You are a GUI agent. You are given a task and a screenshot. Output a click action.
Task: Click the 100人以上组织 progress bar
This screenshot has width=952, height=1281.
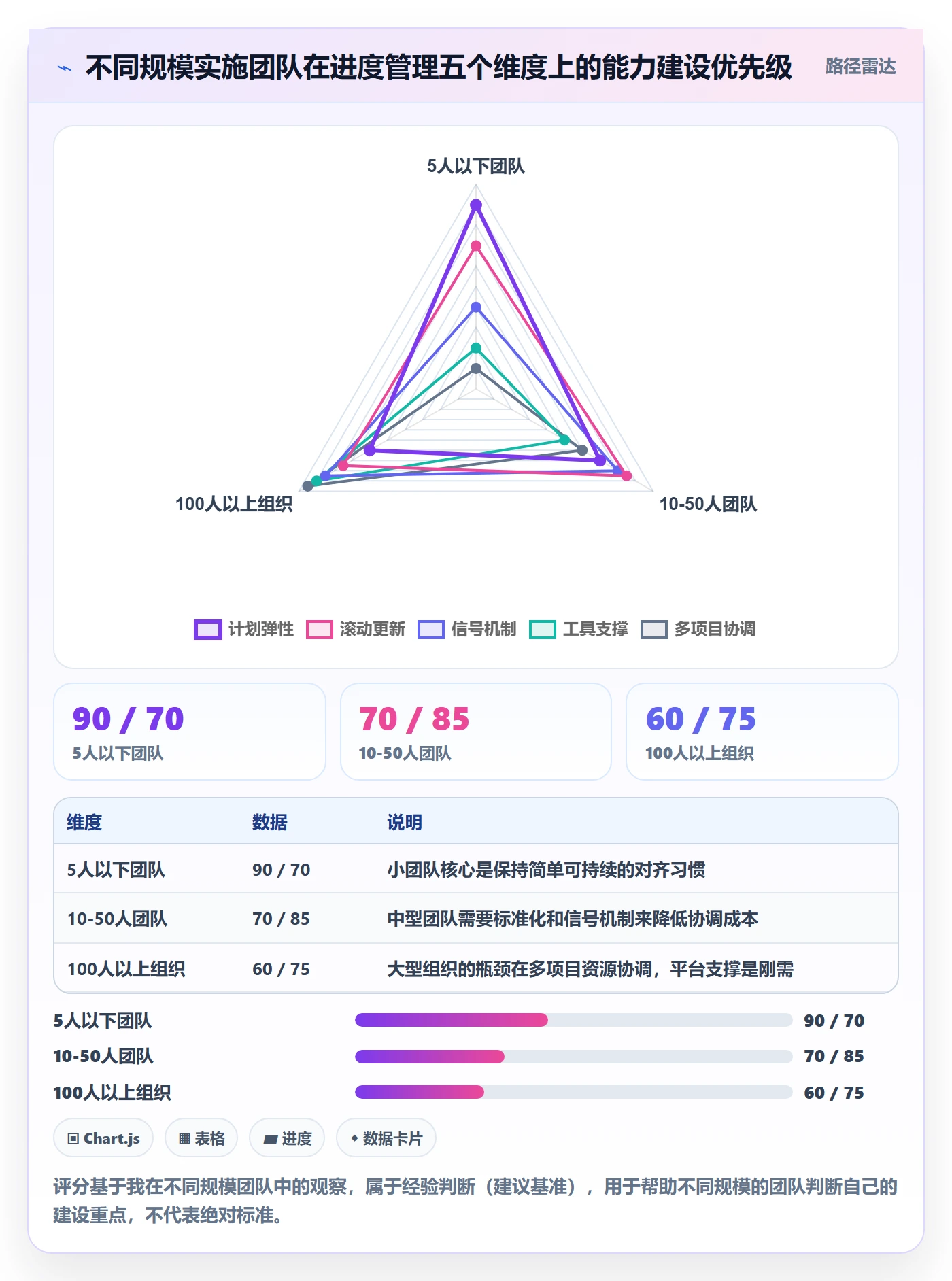click(573, 1092)
